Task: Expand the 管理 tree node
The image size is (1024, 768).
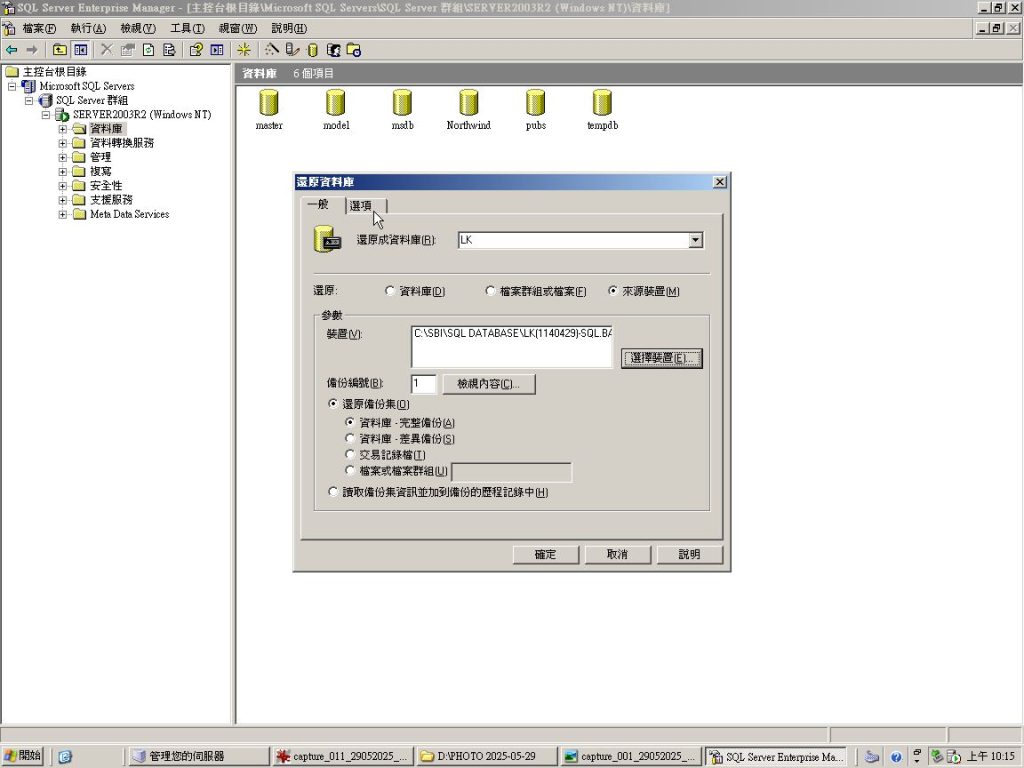Action: click(63, 157)
